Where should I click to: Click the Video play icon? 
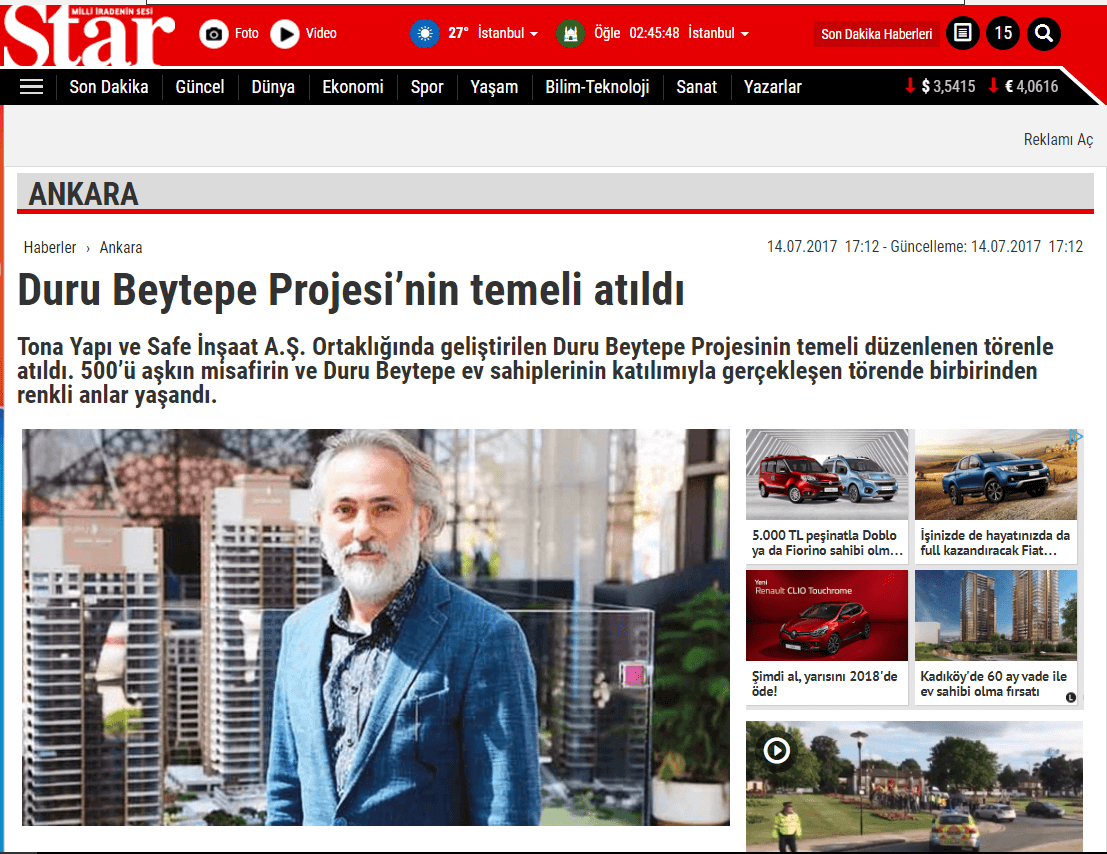click(285, 34)
